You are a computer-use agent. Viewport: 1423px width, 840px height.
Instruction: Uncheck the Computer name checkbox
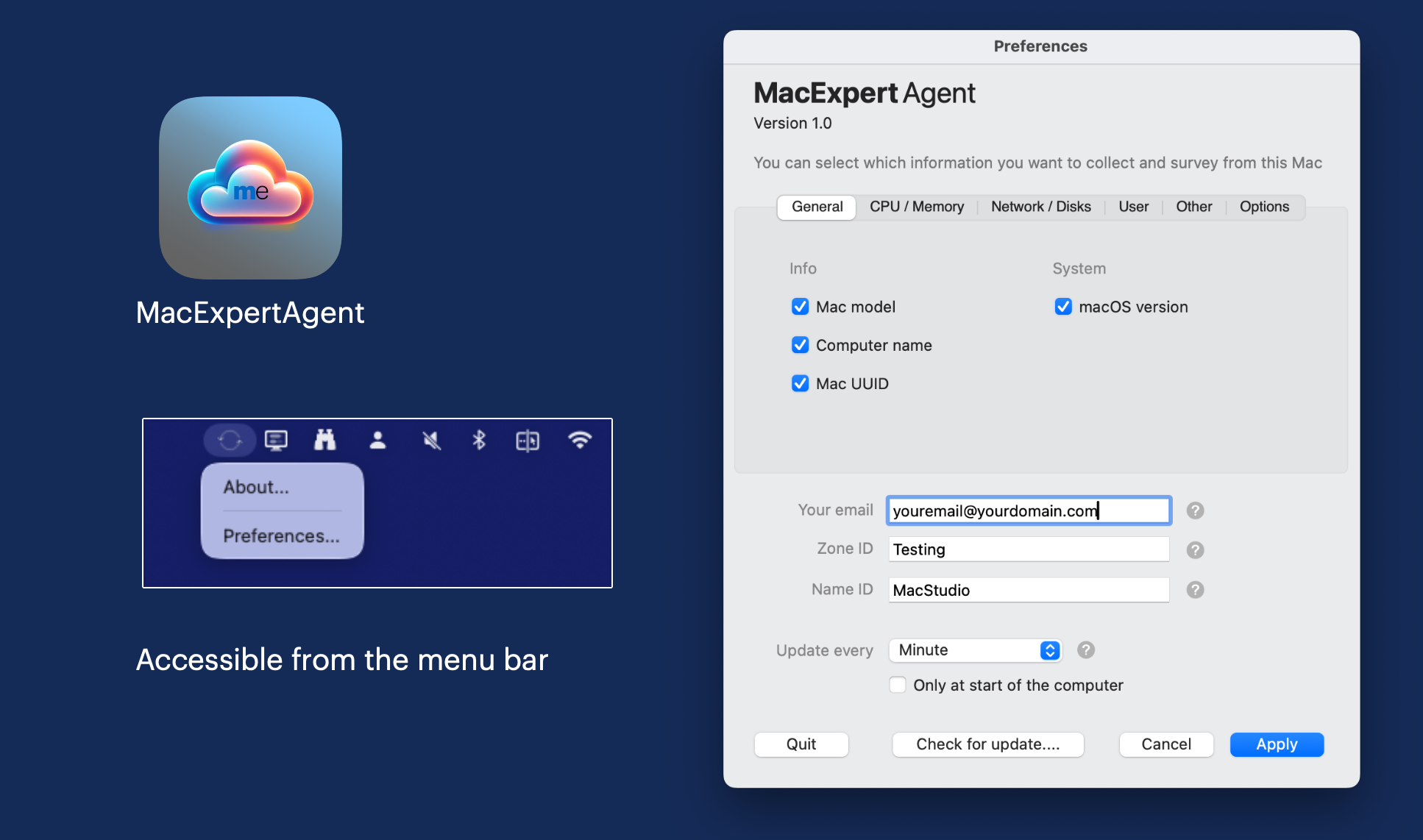pyautogui.click(x=800, y=345)
